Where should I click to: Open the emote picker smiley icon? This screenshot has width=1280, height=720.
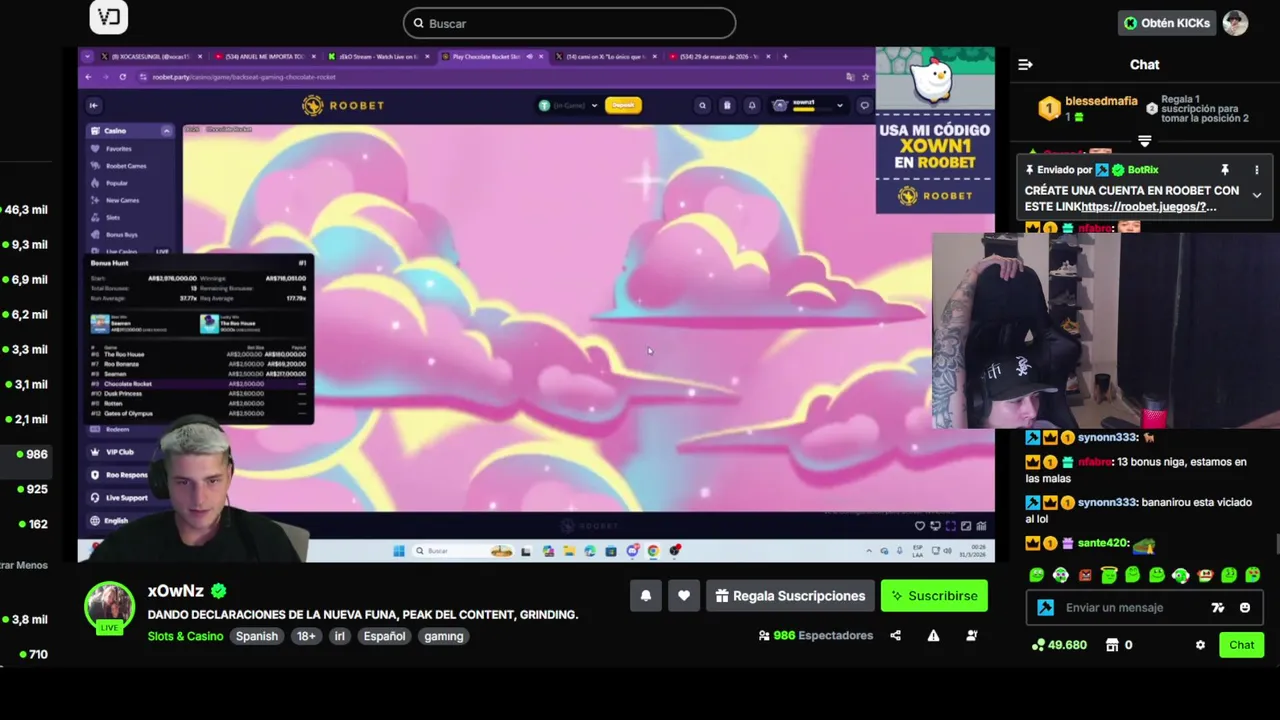1245,607
